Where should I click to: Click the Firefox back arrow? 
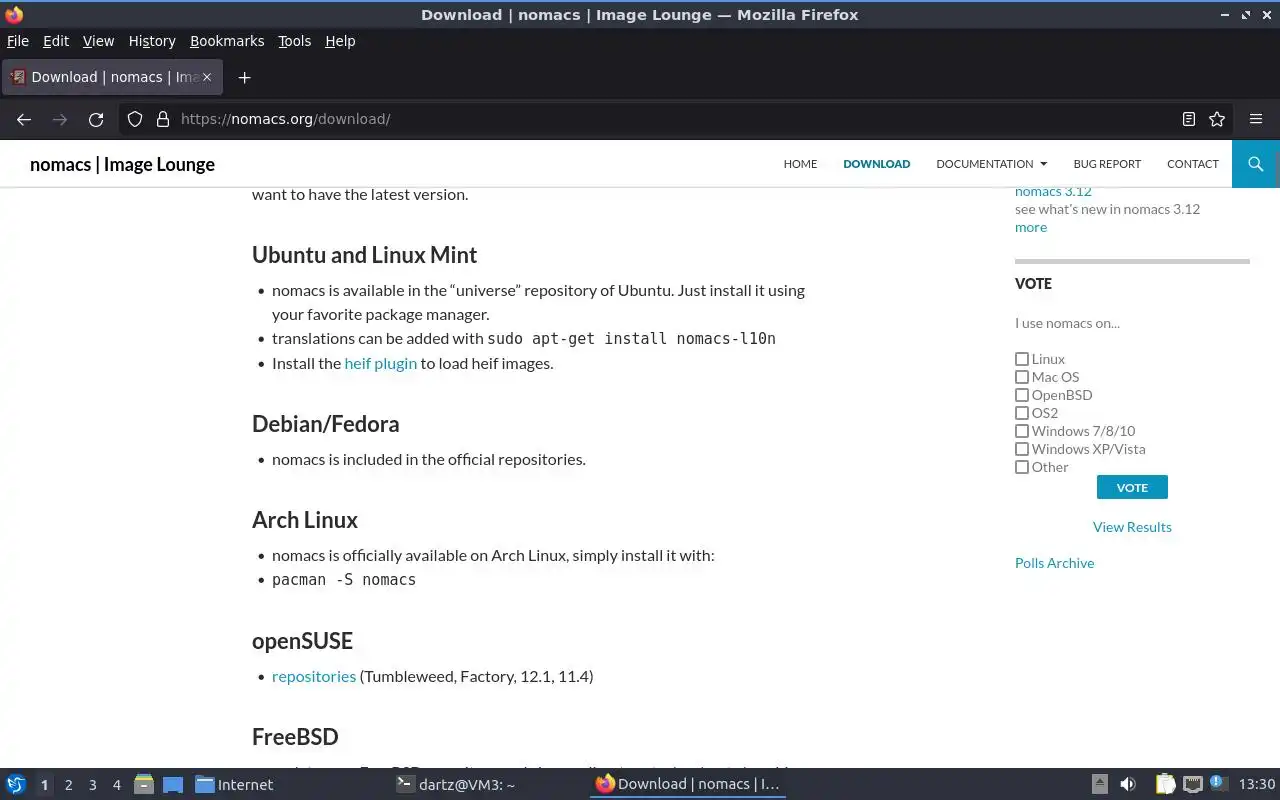24,119
